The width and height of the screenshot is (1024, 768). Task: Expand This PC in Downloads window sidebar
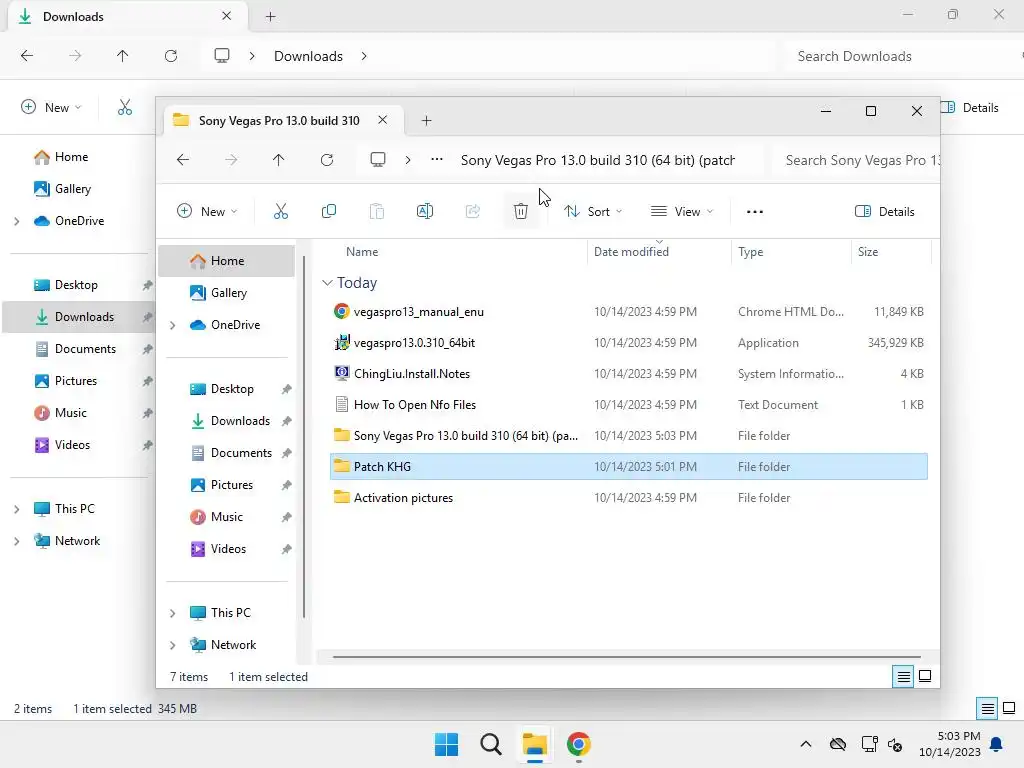pyautogui.click(x=17, y=509)
